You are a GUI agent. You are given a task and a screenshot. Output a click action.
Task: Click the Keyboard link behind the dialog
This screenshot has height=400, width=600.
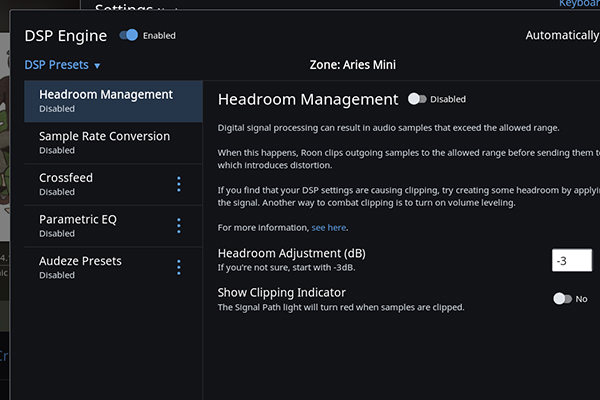(x=578, y=4)
